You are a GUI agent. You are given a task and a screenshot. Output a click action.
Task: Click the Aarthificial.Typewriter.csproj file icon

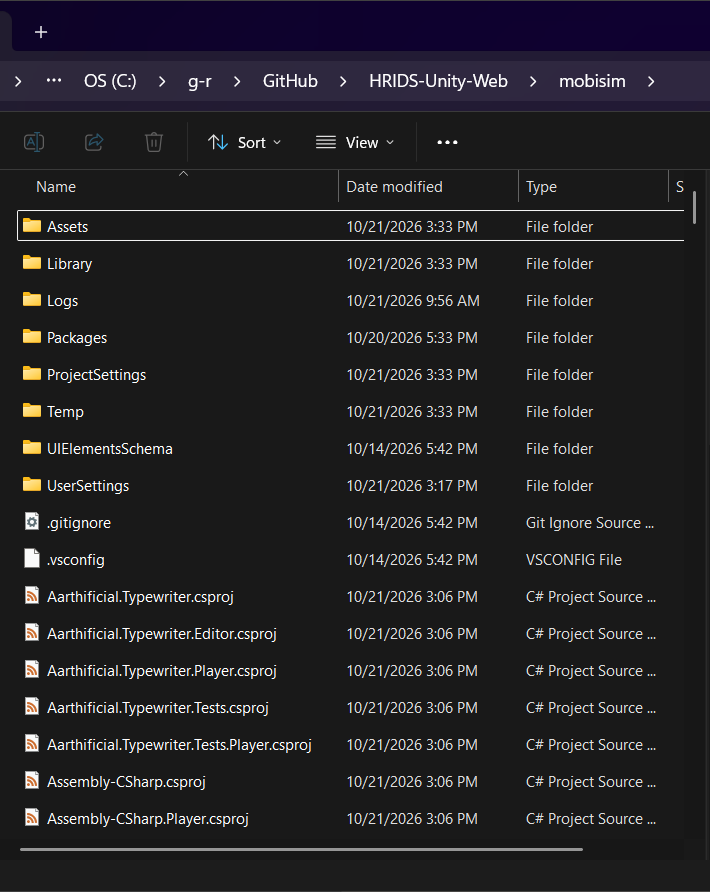(x=32, y=596)
